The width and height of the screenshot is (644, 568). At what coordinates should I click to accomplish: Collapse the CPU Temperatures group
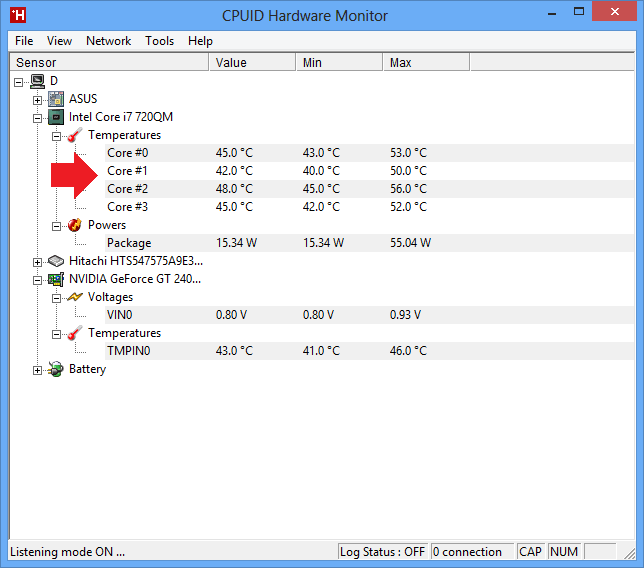click(x=56, y=136)
